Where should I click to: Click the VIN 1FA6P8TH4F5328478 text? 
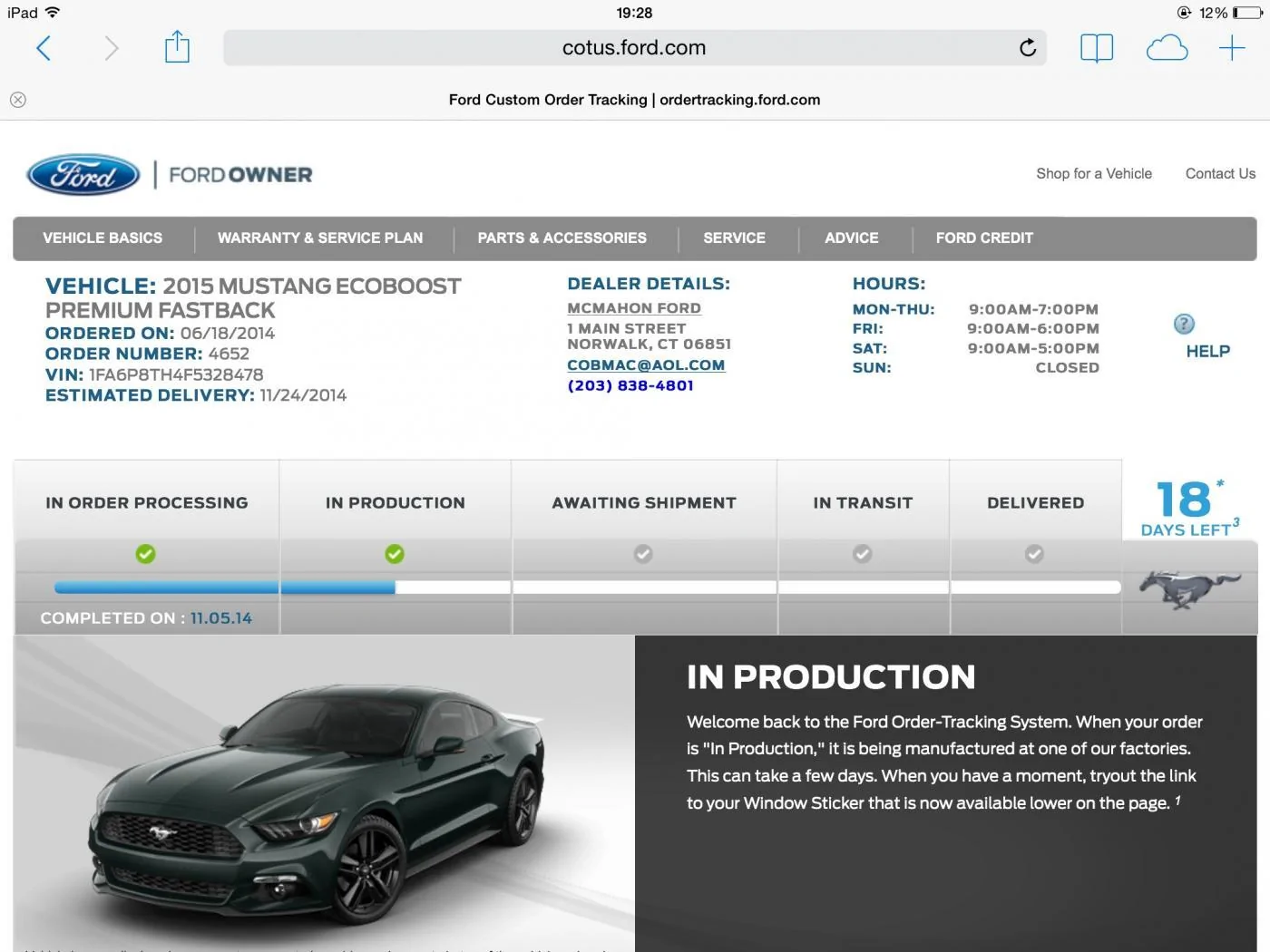coord(154,374)
